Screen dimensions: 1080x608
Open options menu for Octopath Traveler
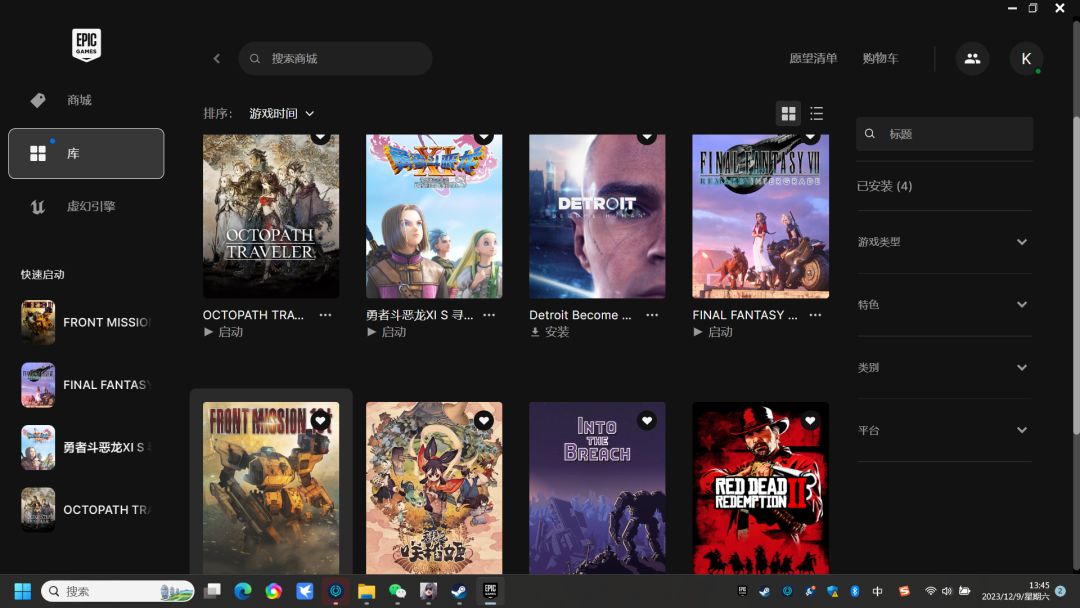click(325, 315)
